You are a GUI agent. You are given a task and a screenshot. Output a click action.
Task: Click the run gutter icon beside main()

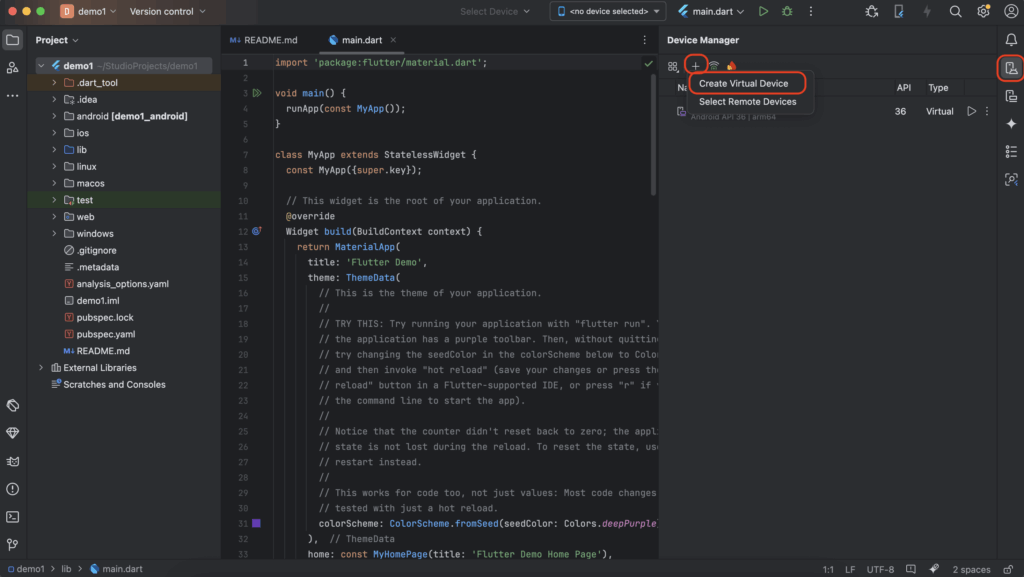(257, 93)
